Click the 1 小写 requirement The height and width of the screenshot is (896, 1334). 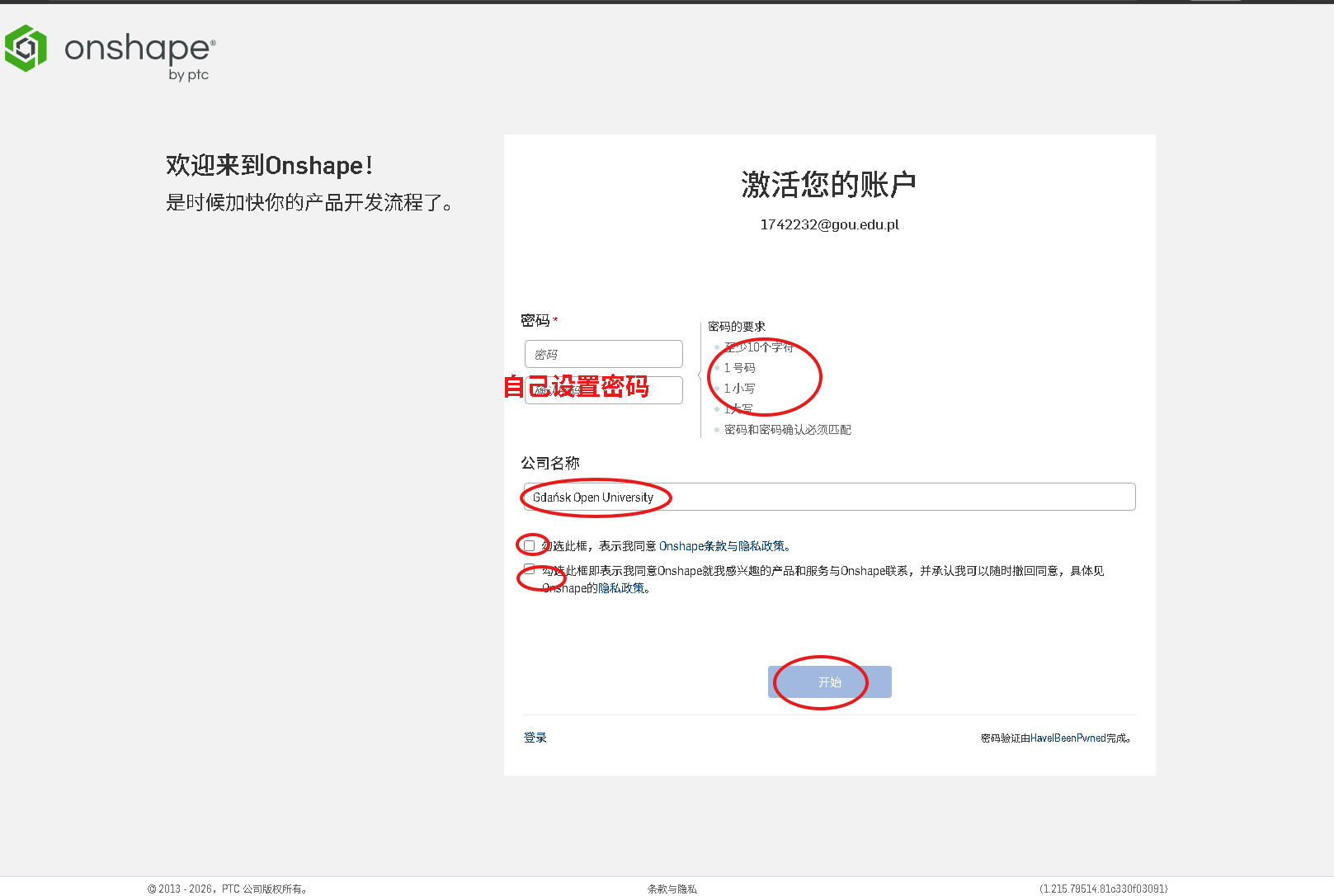(739, 389)
